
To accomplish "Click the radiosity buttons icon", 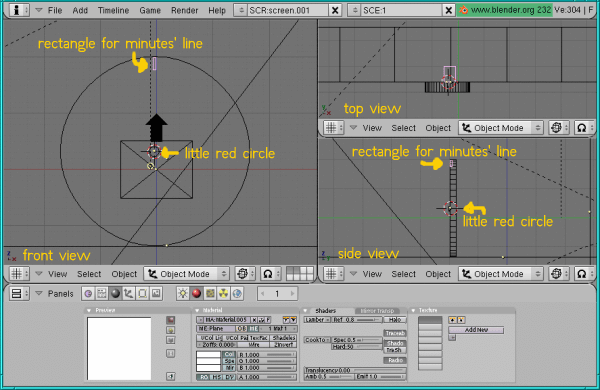I will pos(223,294).
